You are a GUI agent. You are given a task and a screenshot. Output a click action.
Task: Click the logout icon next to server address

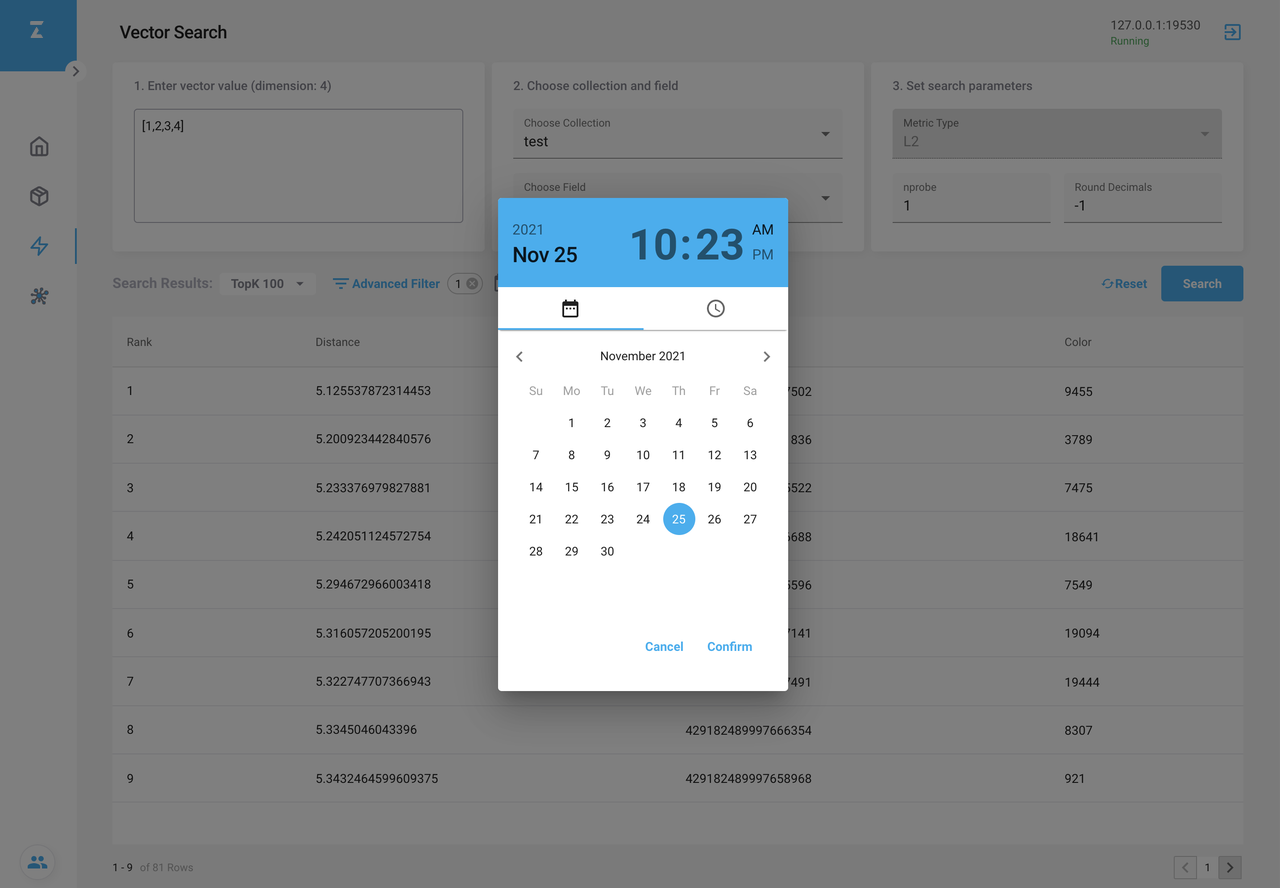pyautogui.click(x=1232, y=32)
